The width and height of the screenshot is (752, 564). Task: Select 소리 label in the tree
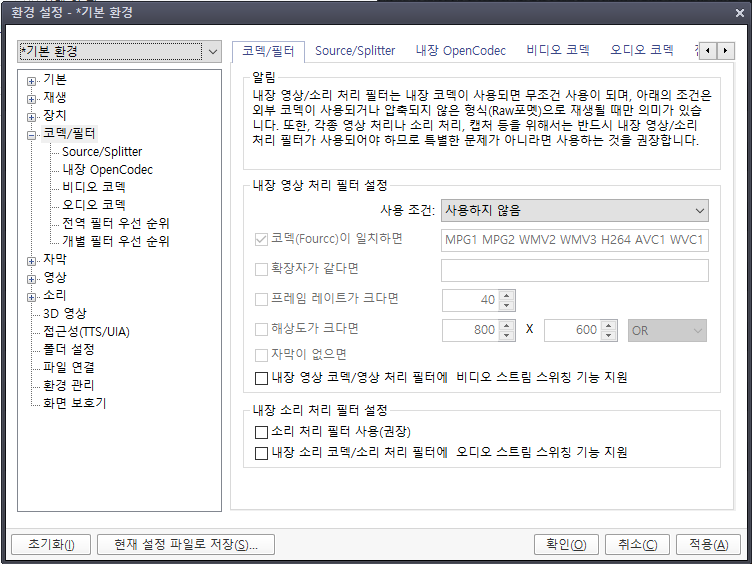pos(55,295)
